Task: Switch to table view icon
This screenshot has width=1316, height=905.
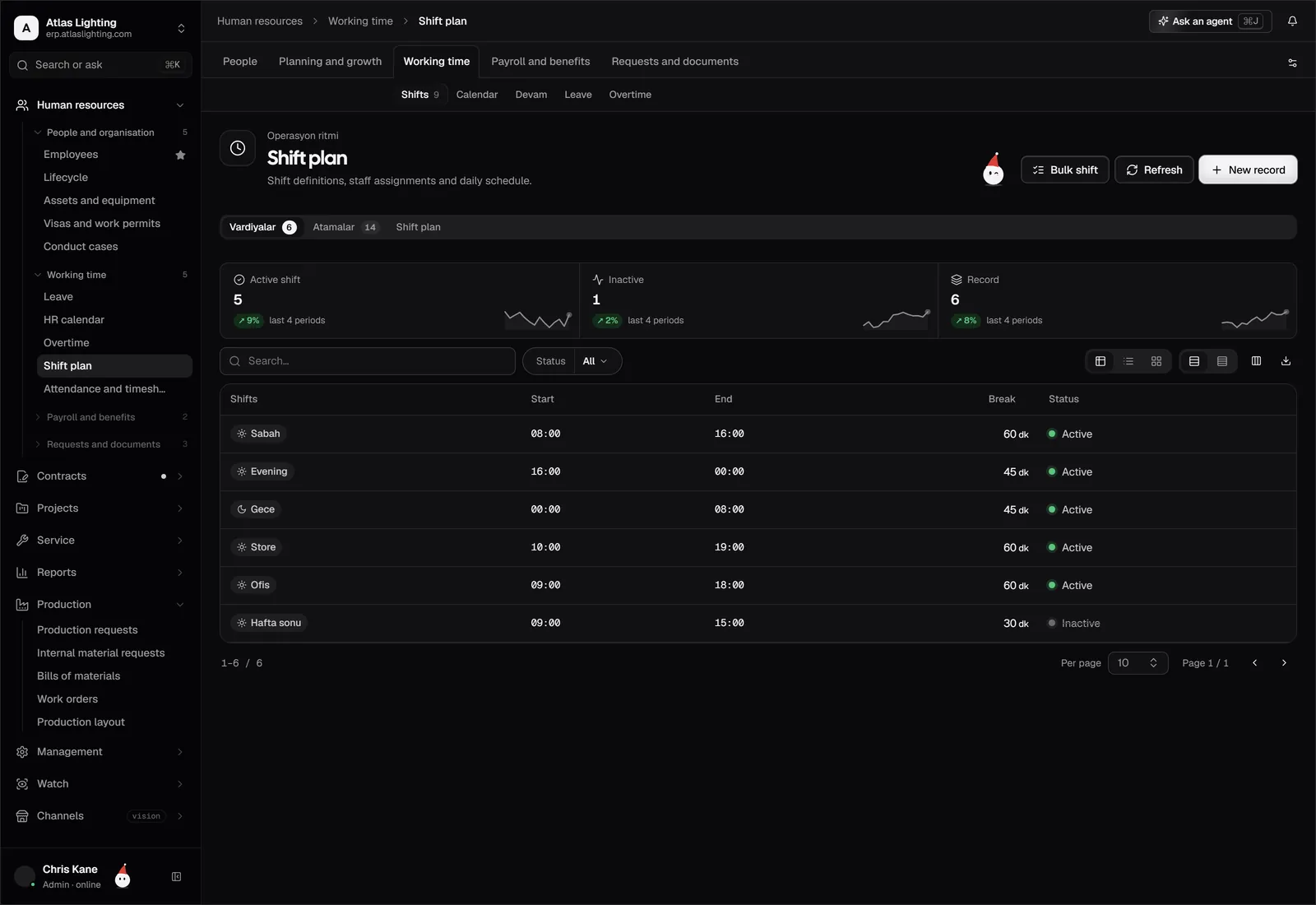Action: click(x=1101, y=361)
